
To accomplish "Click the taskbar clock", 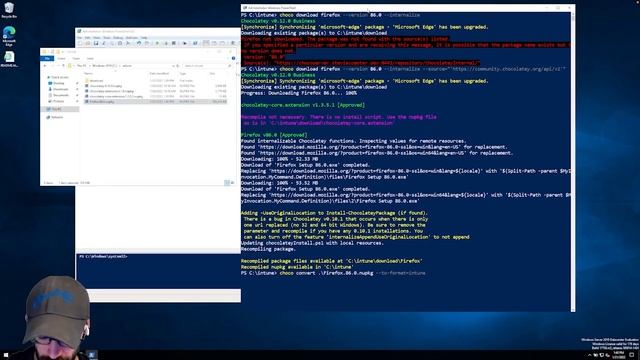I will (x=619, y=355).
